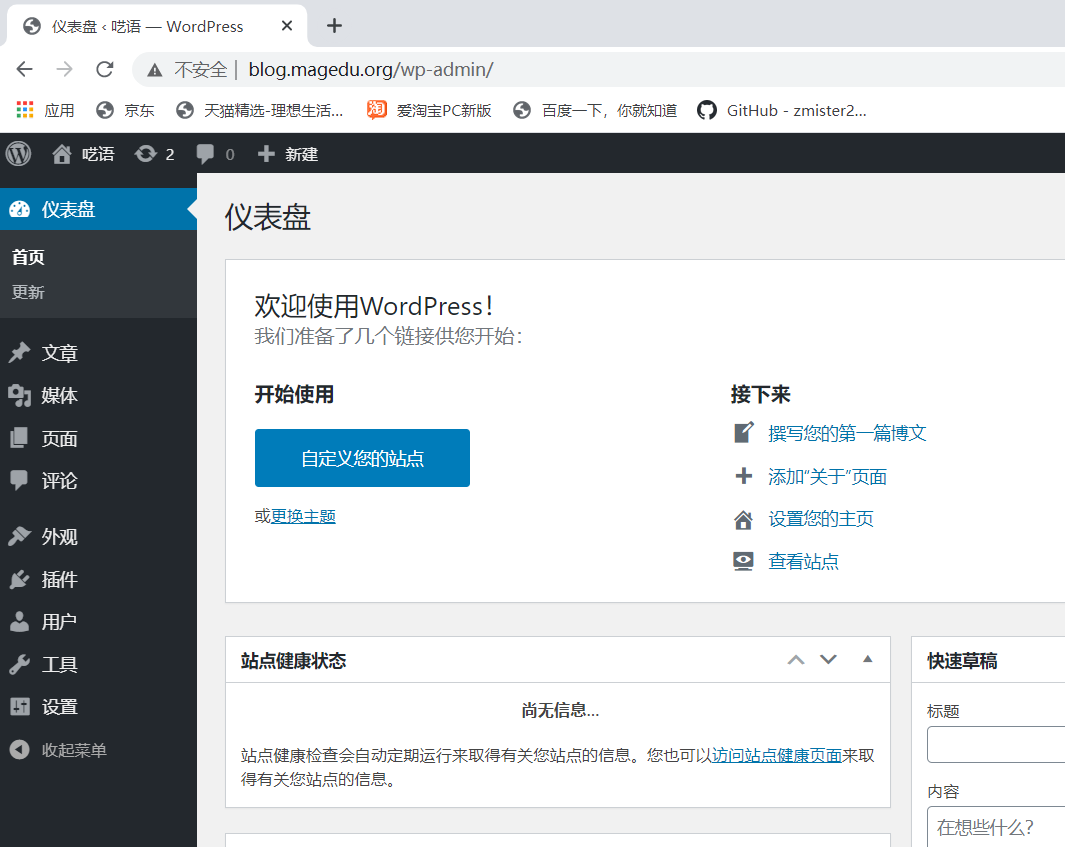This screenshot has height=847, width=1065.
Task: Open the 爱淘宝PC新版 bookmark
Action: click(x=429, y=110)
